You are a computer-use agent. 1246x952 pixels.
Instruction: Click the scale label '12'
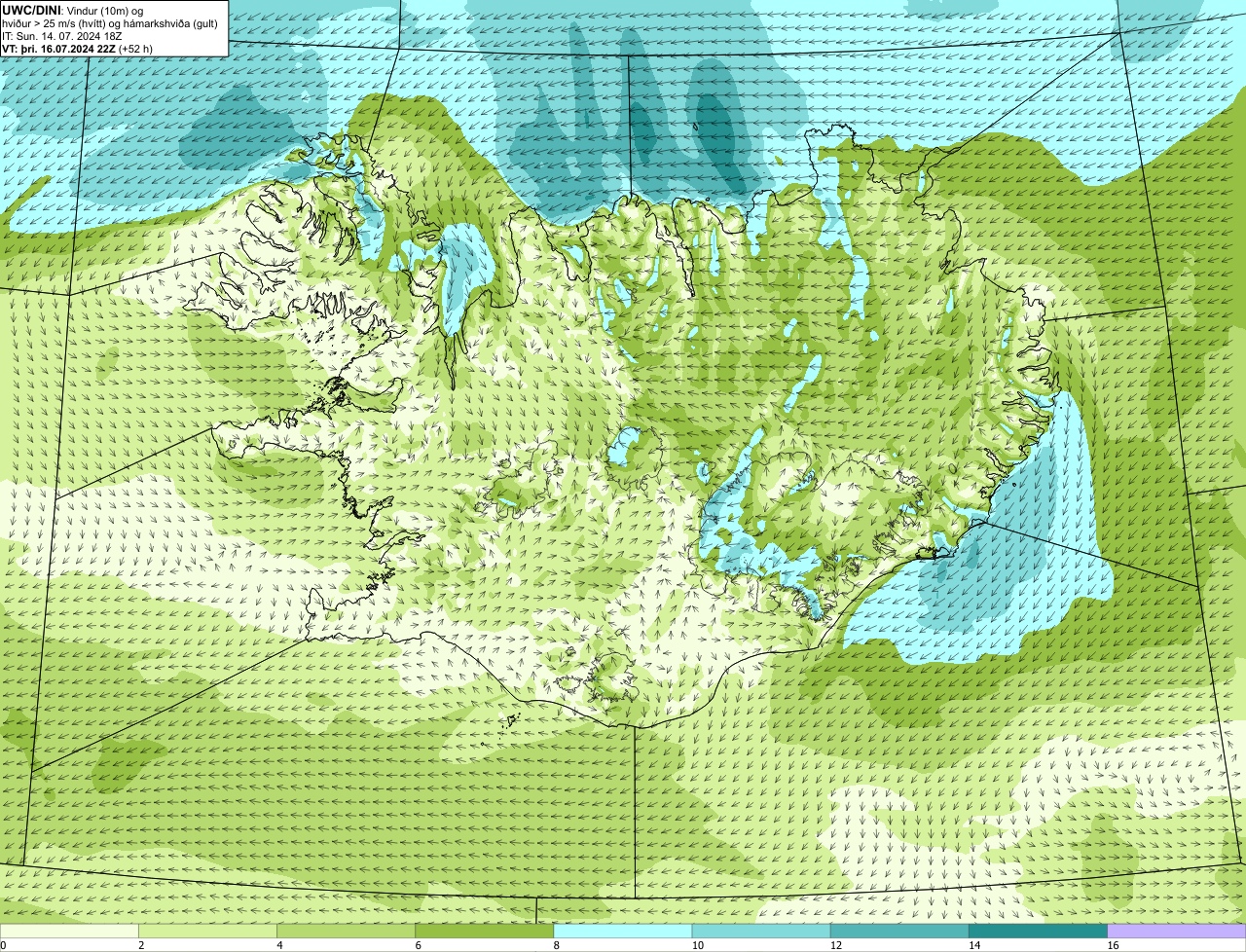pos(835,945)
